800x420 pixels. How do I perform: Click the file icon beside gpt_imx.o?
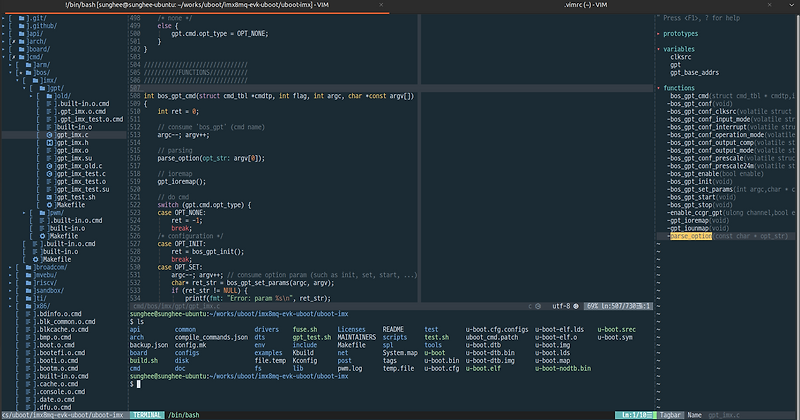(49, 151)
